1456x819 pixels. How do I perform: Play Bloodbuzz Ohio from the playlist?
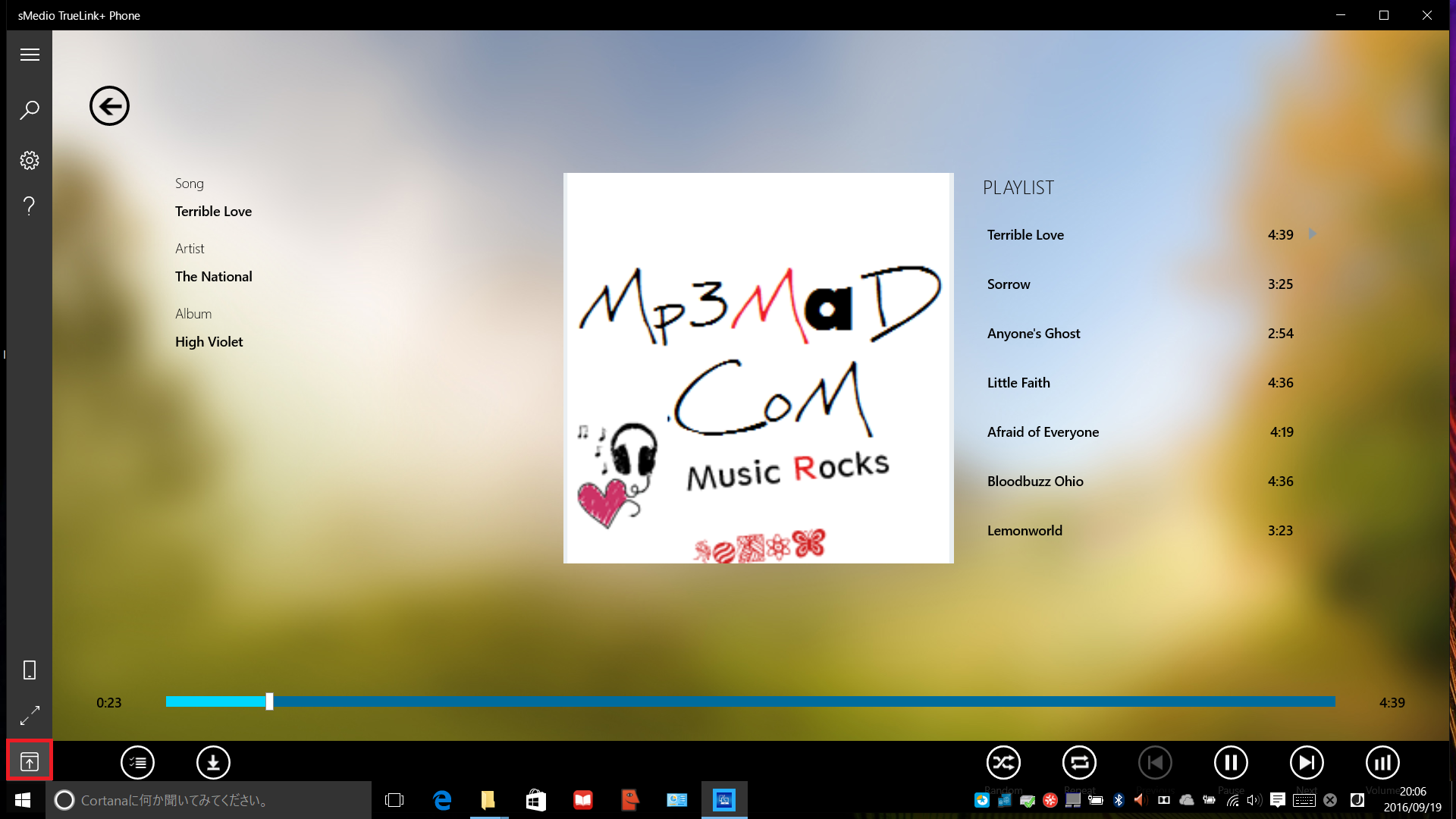(1140, 482)
